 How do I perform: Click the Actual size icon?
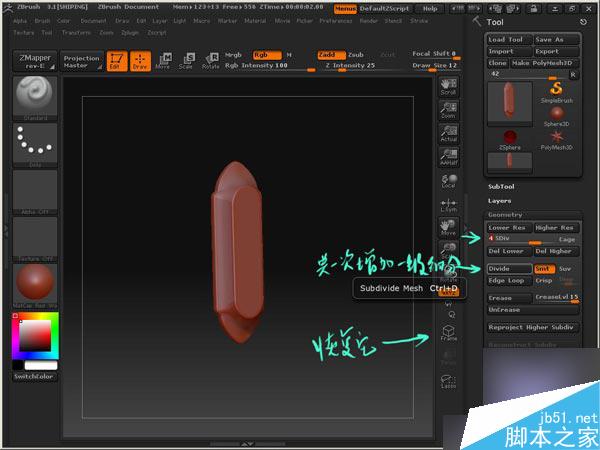tap(448, 134)
